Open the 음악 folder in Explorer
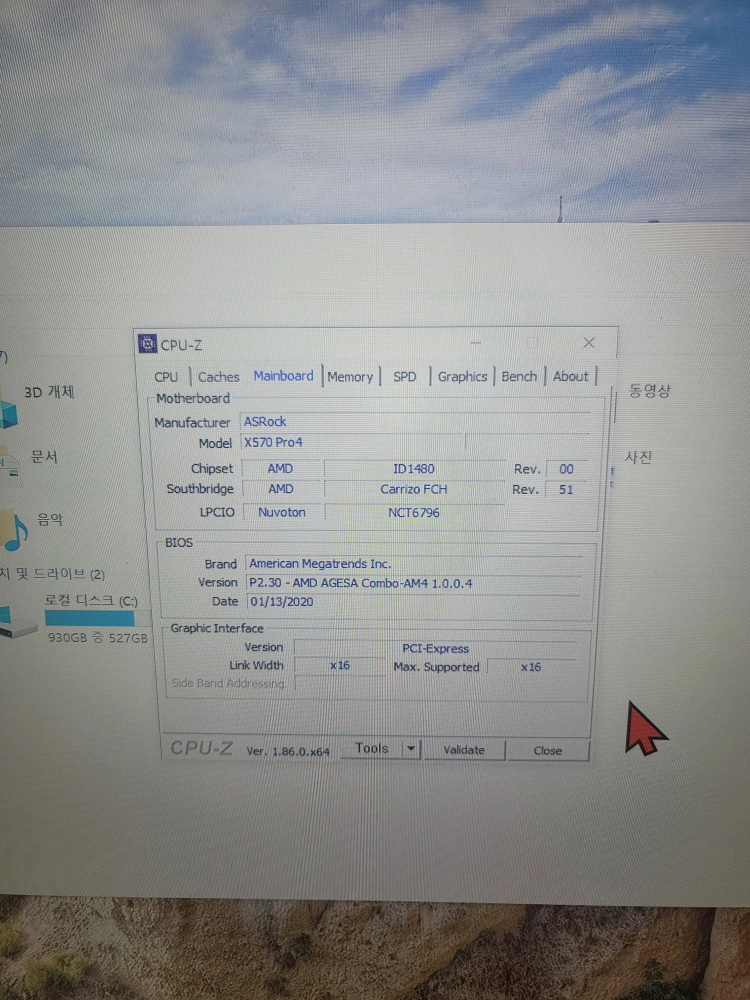750x1000 pixels. (x=50, y=520)
